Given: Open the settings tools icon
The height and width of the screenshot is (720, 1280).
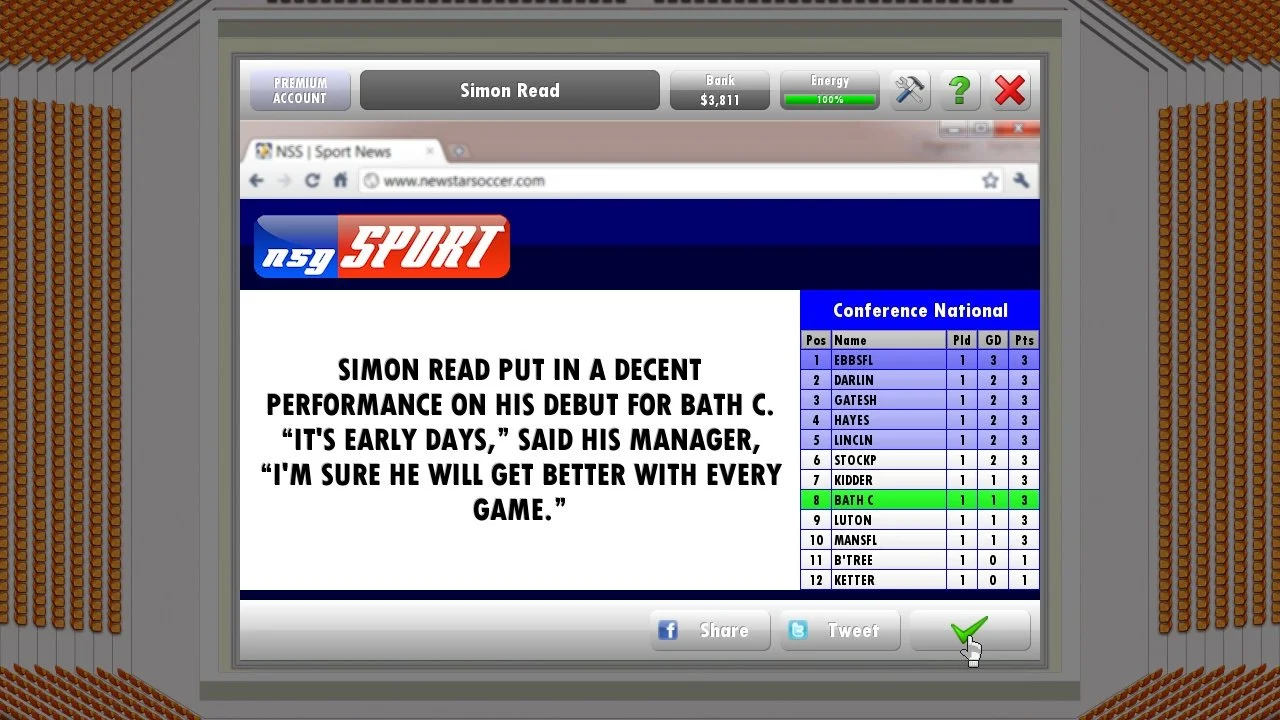Looking at the screenshot, I should point(910,90).
